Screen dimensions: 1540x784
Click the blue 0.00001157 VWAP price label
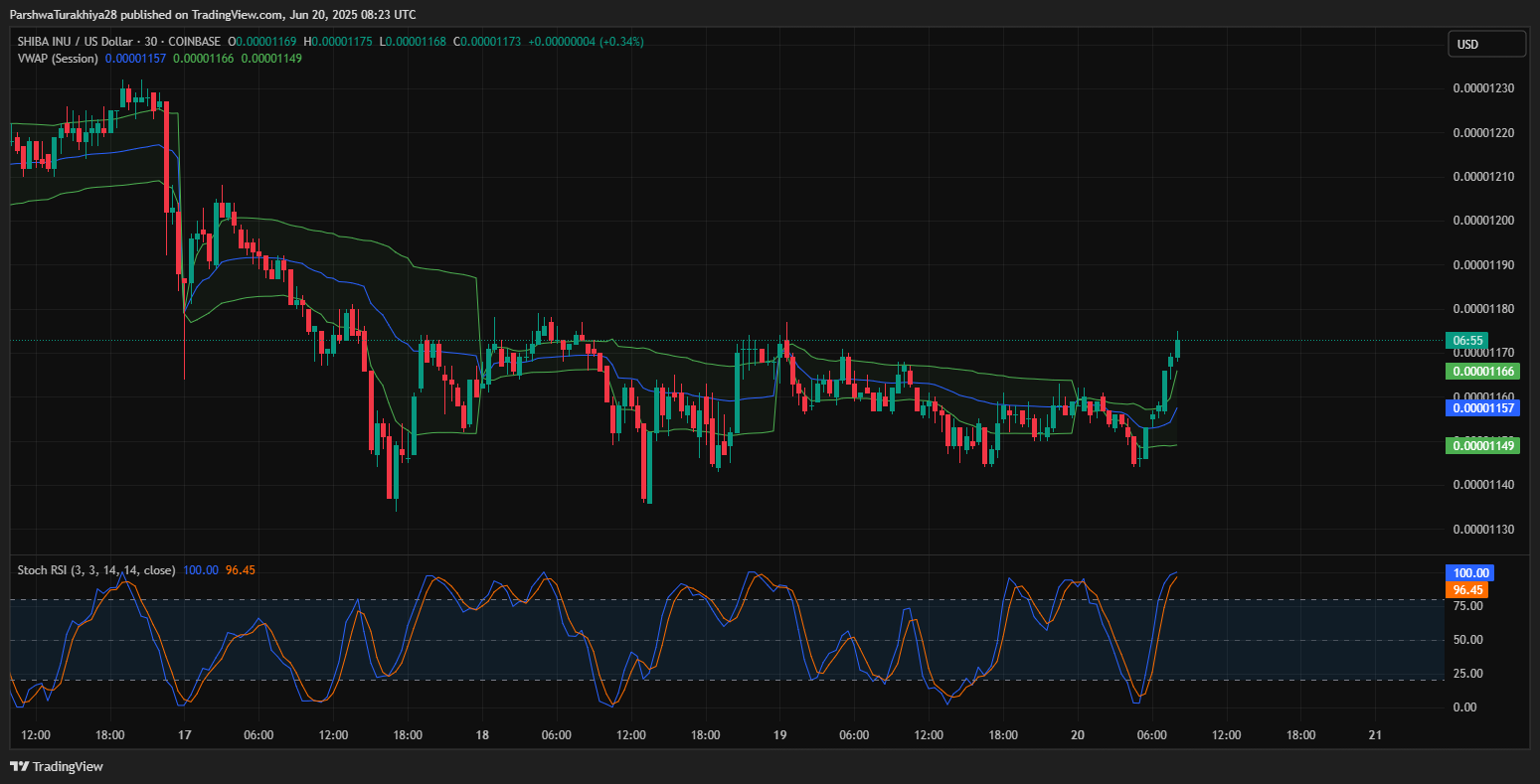pos(1481,408)
